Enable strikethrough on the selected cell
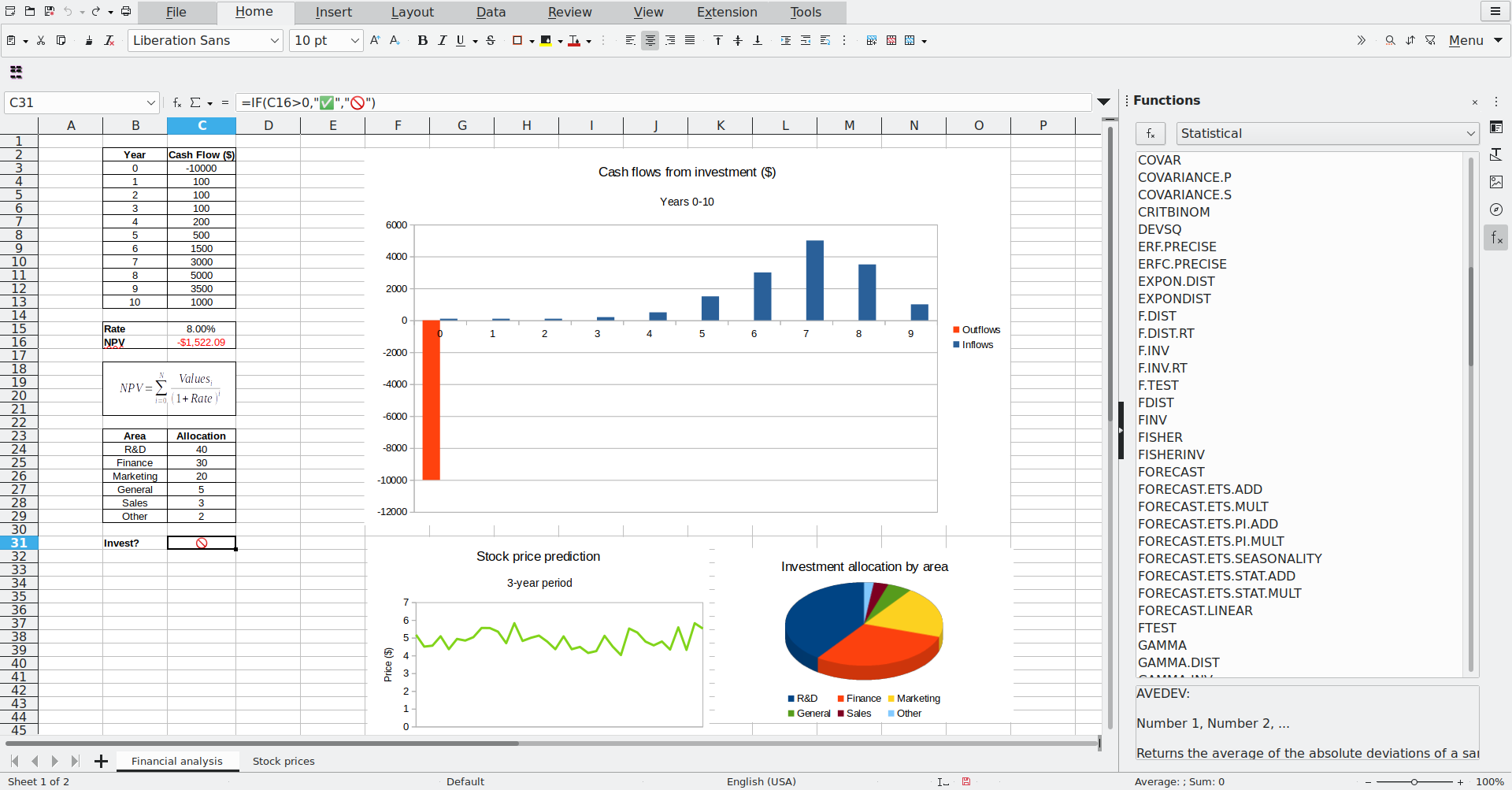1512x790 pixels. pos(490,40)
